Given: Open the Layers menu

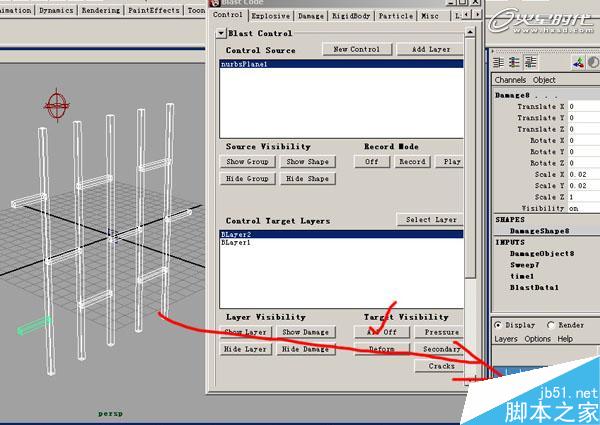Looking at the screenshot, I should coord(505,339).
